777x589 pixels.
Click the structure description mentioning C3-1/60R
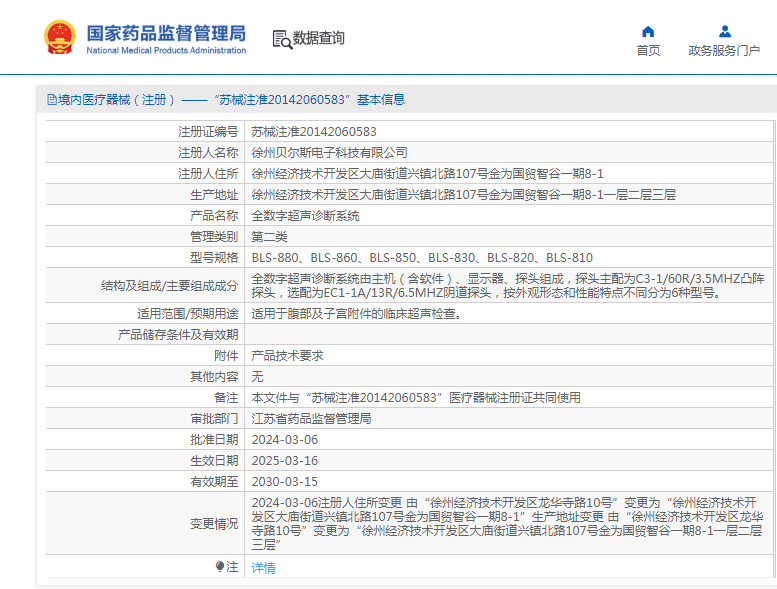(508, 286)
